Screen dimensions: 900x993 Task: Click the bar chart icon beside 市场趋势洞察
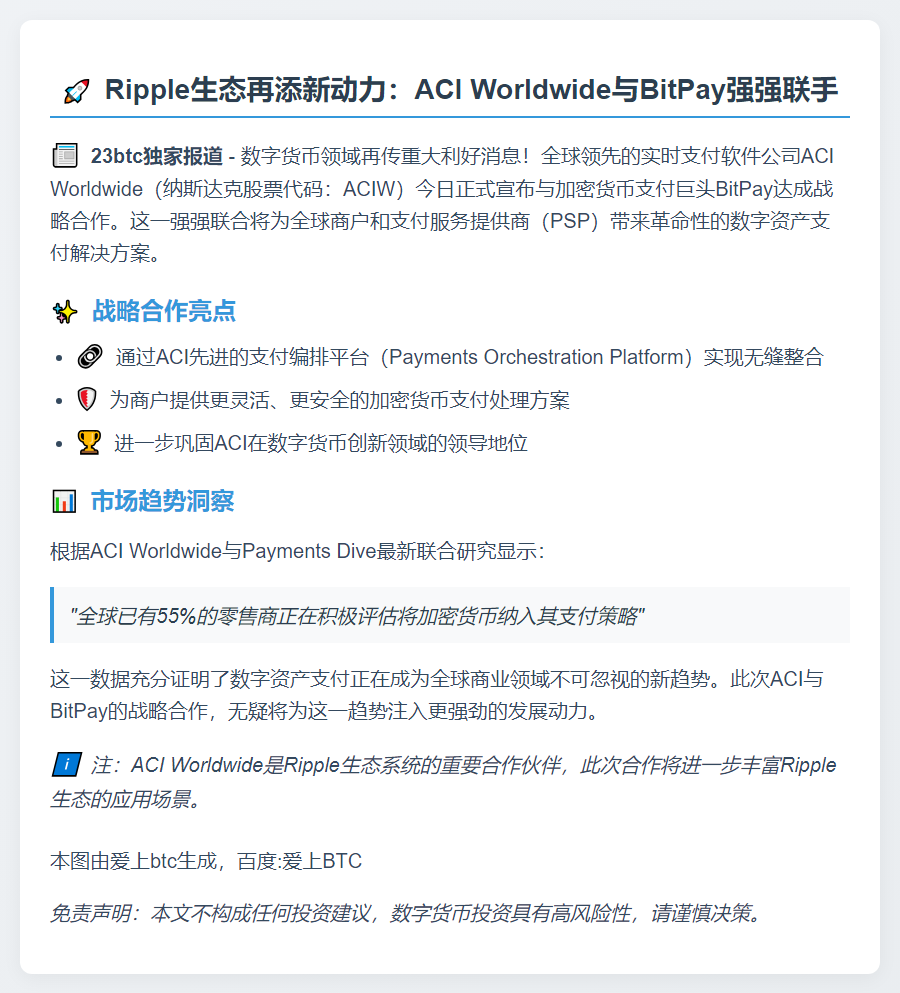[x=64, y=502]
